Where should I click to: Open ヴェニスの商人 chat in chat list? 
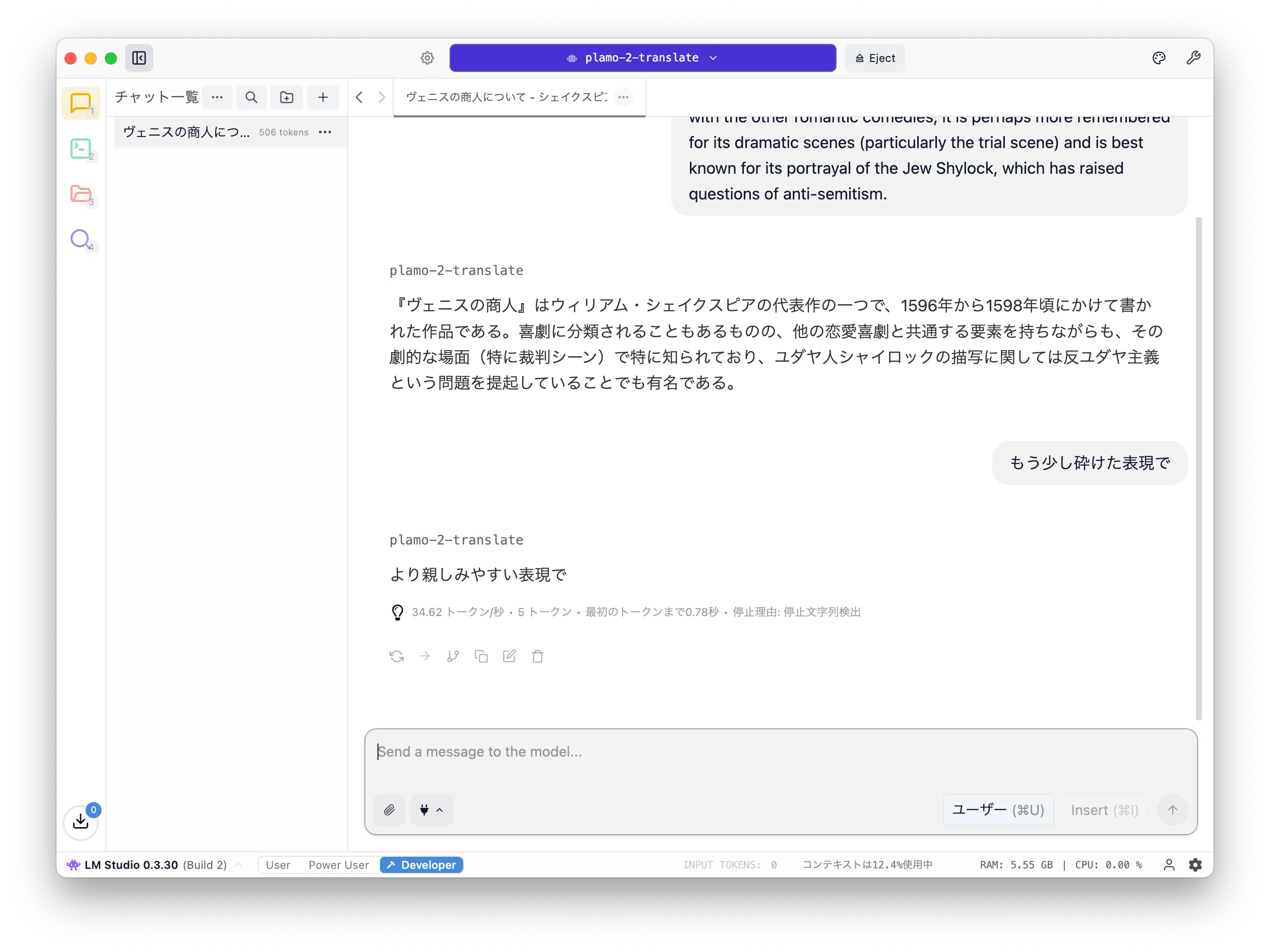(186, 132)
